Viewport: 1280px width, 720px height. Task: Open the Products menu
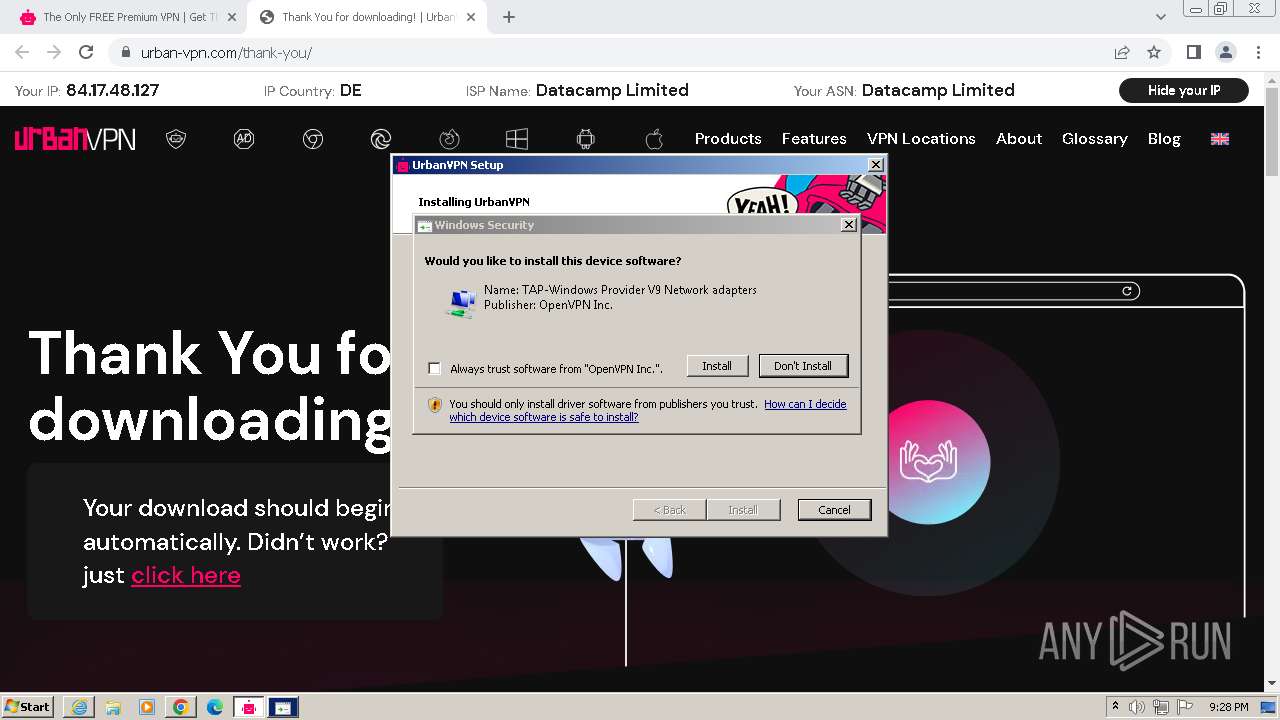coord(728,139)
